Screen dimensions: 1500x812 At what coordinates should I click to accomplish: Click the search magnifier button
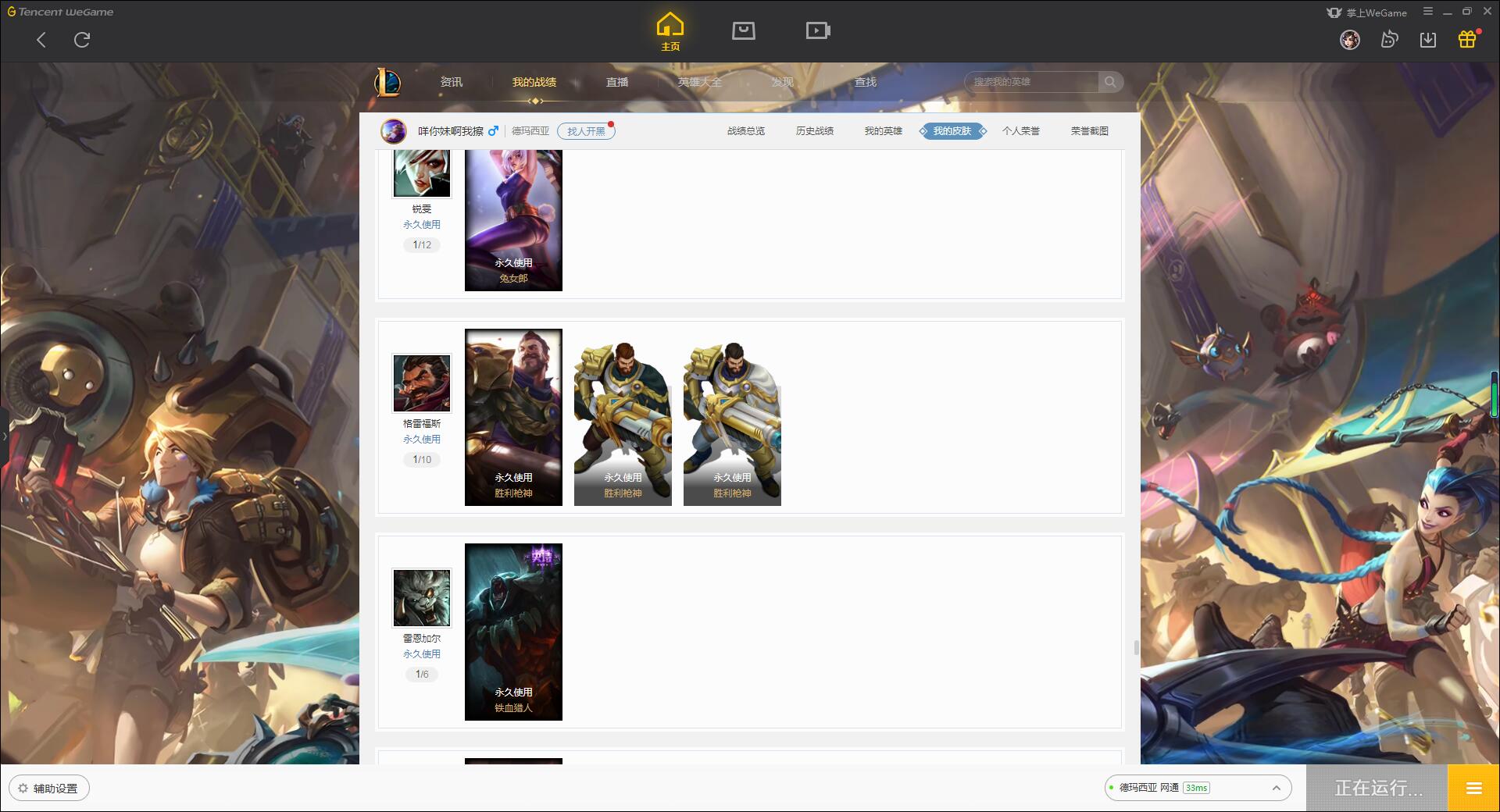tap(1110, 82)
